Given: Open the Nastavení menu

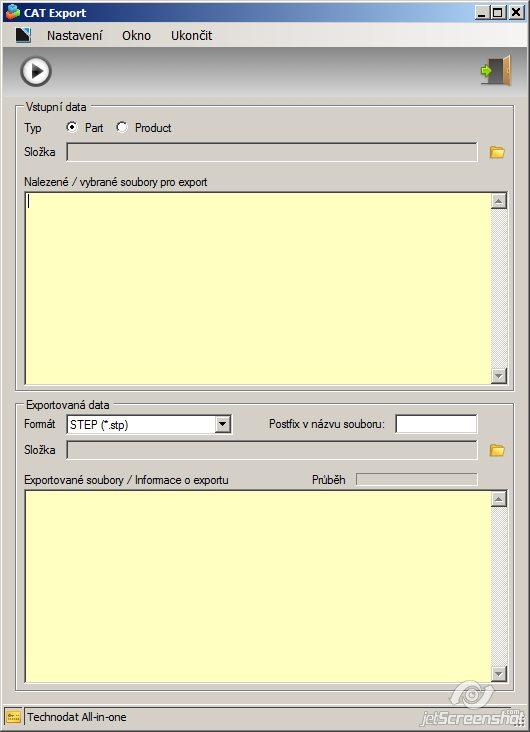Looking at the screenshot, I should click(75, 35).
